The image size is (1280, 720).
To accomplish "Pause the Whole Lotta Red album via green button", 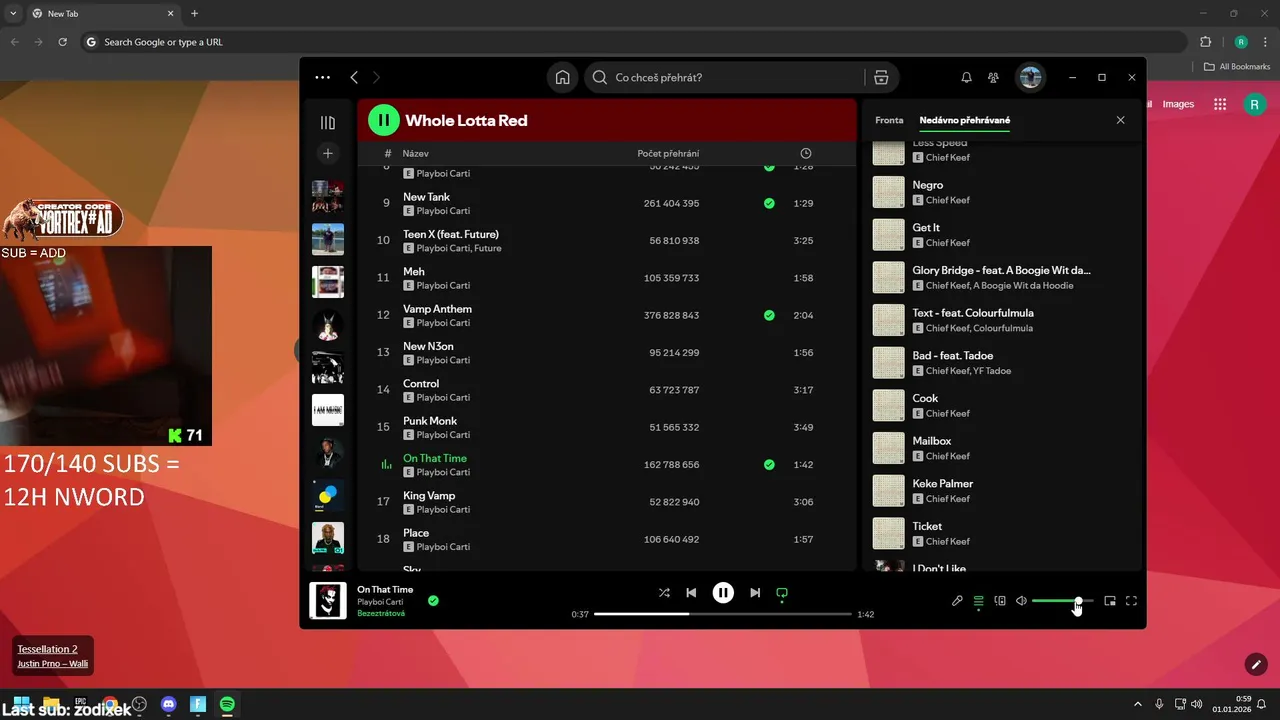I will [384, 120].
